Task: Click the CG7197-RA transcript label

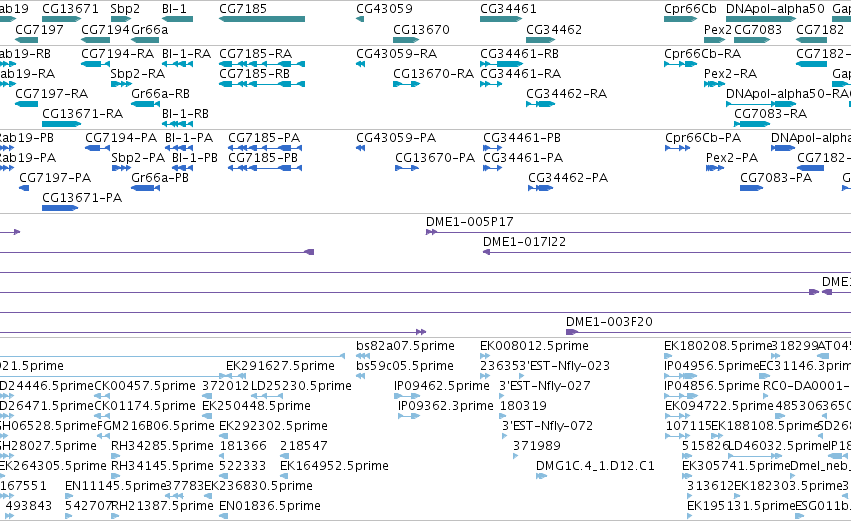Action: [52, 94]
